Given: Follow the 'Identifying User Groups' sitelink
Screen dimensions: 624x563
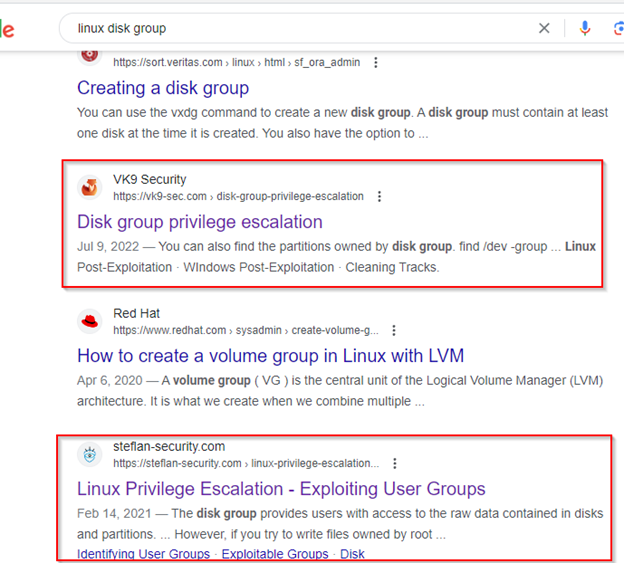Looking at the screenshot, I should 143,554.
